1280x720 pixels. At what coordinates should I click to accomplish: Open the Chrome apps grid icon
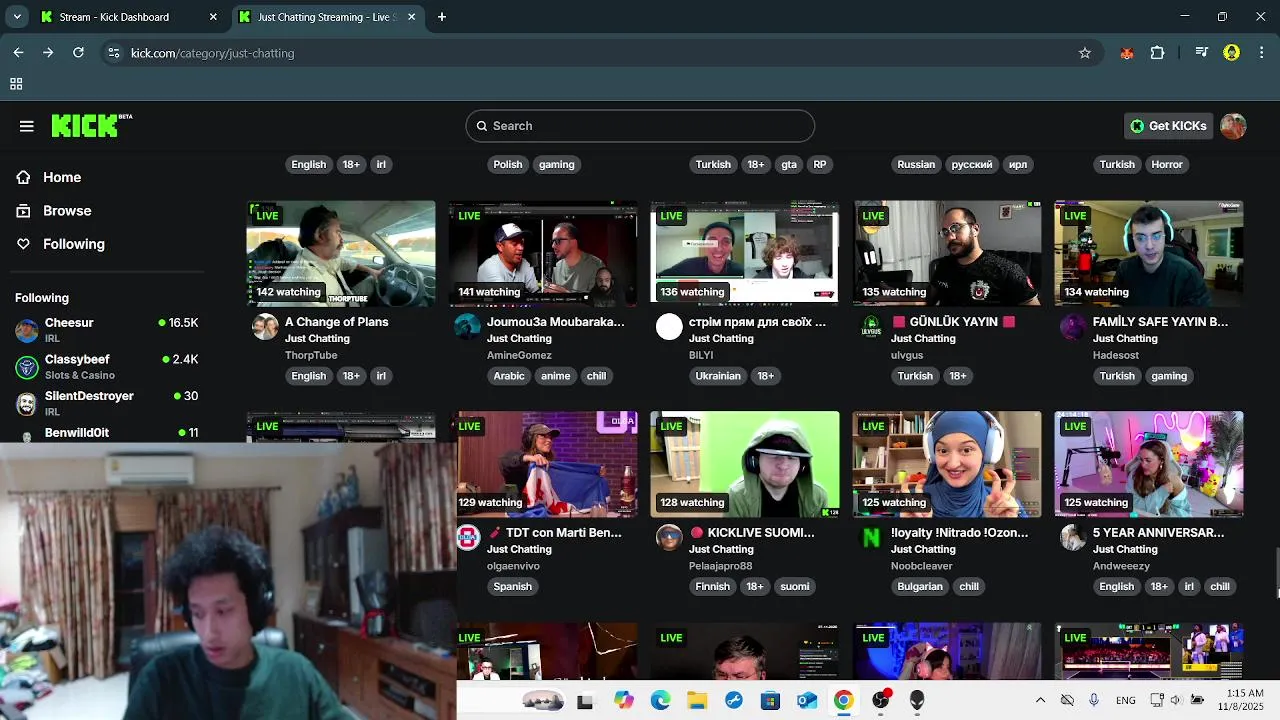16,84
